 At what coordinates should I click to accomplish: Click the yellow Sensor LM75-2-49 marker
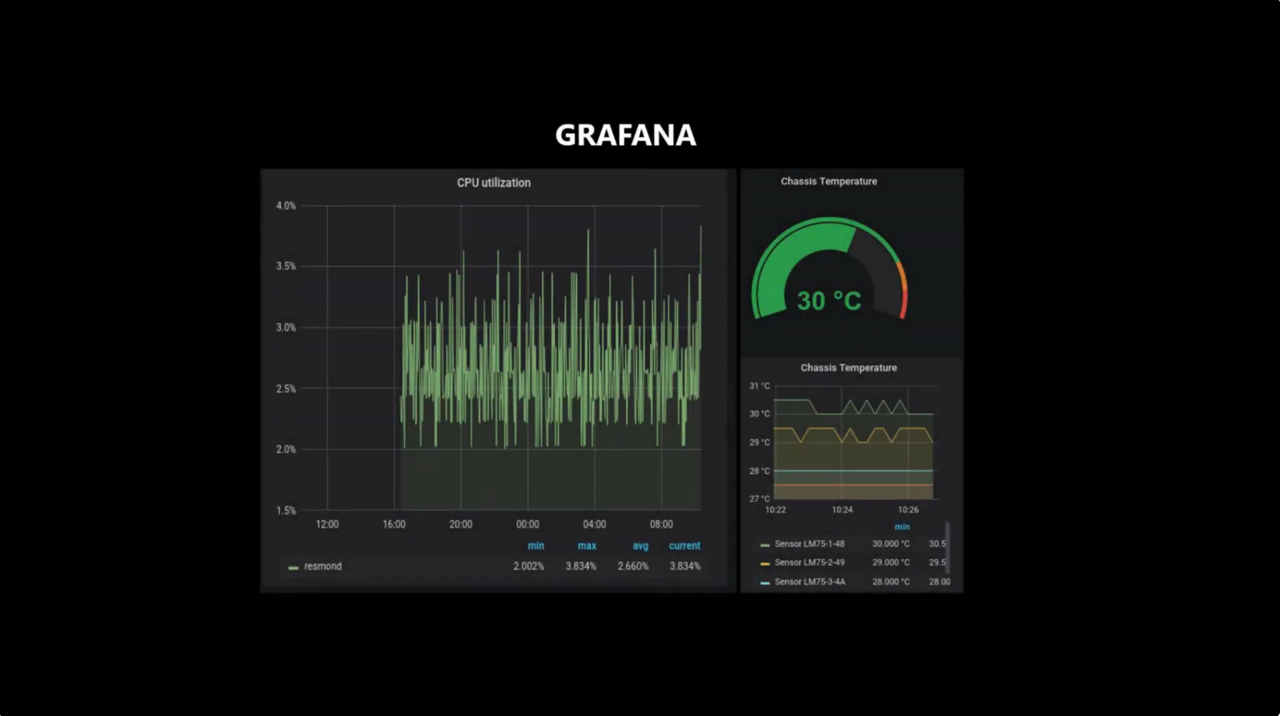click(765, 562)
